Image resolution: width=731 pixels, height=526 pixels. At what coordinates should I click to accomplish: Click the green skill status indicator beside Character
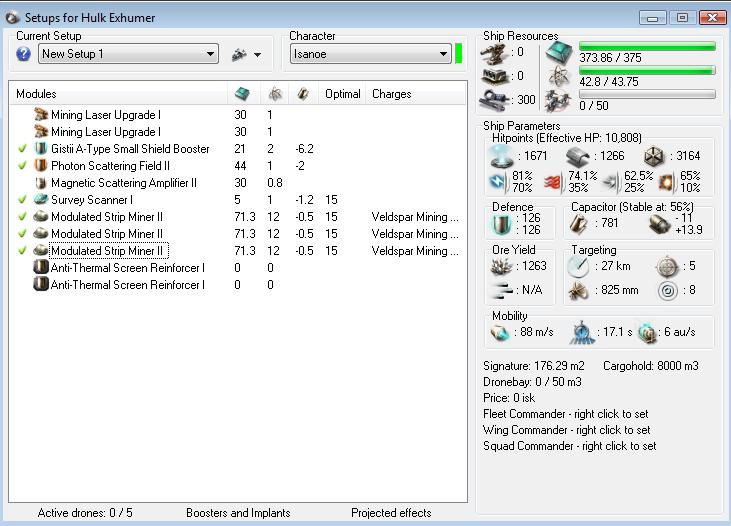(459, 54)
